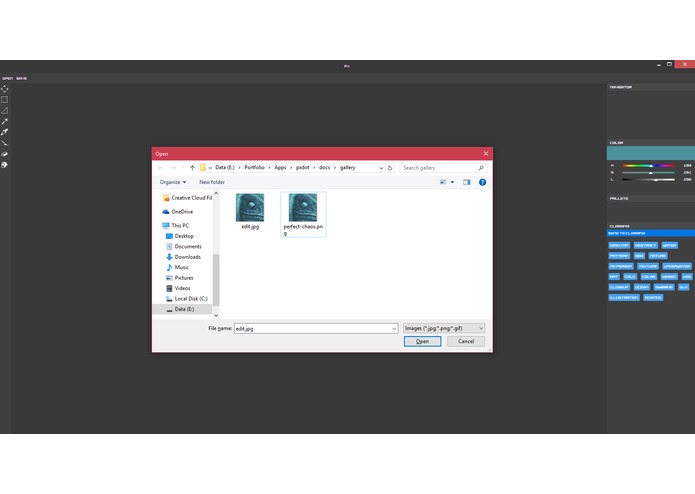
Task: Click the NO PERSON tag
Action: point(621,266)
